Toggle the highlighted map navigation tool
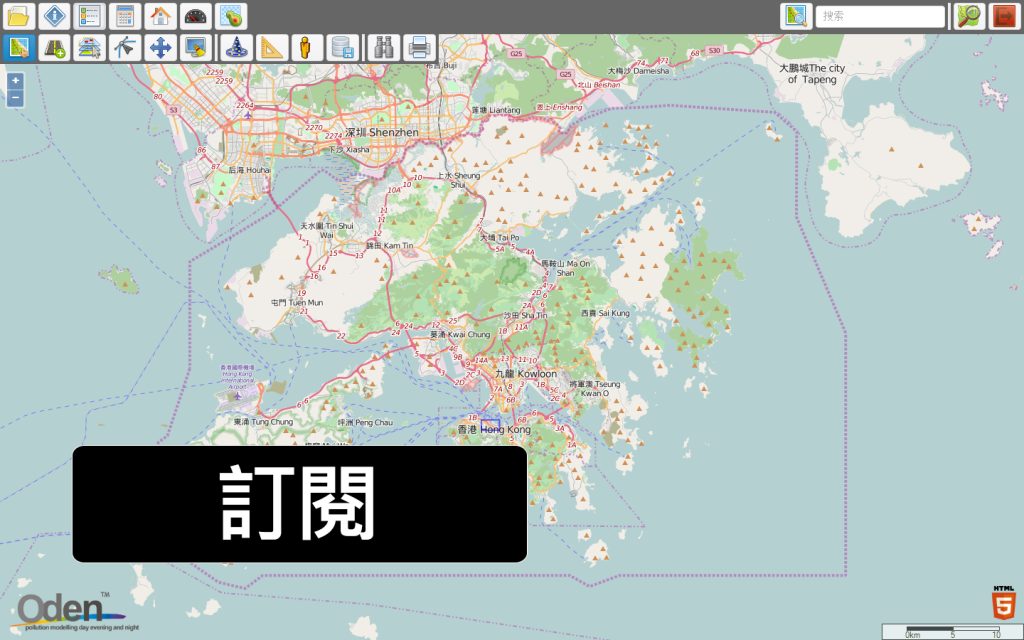This screenshot has width=1024, height=640. (x=19, y=47)
